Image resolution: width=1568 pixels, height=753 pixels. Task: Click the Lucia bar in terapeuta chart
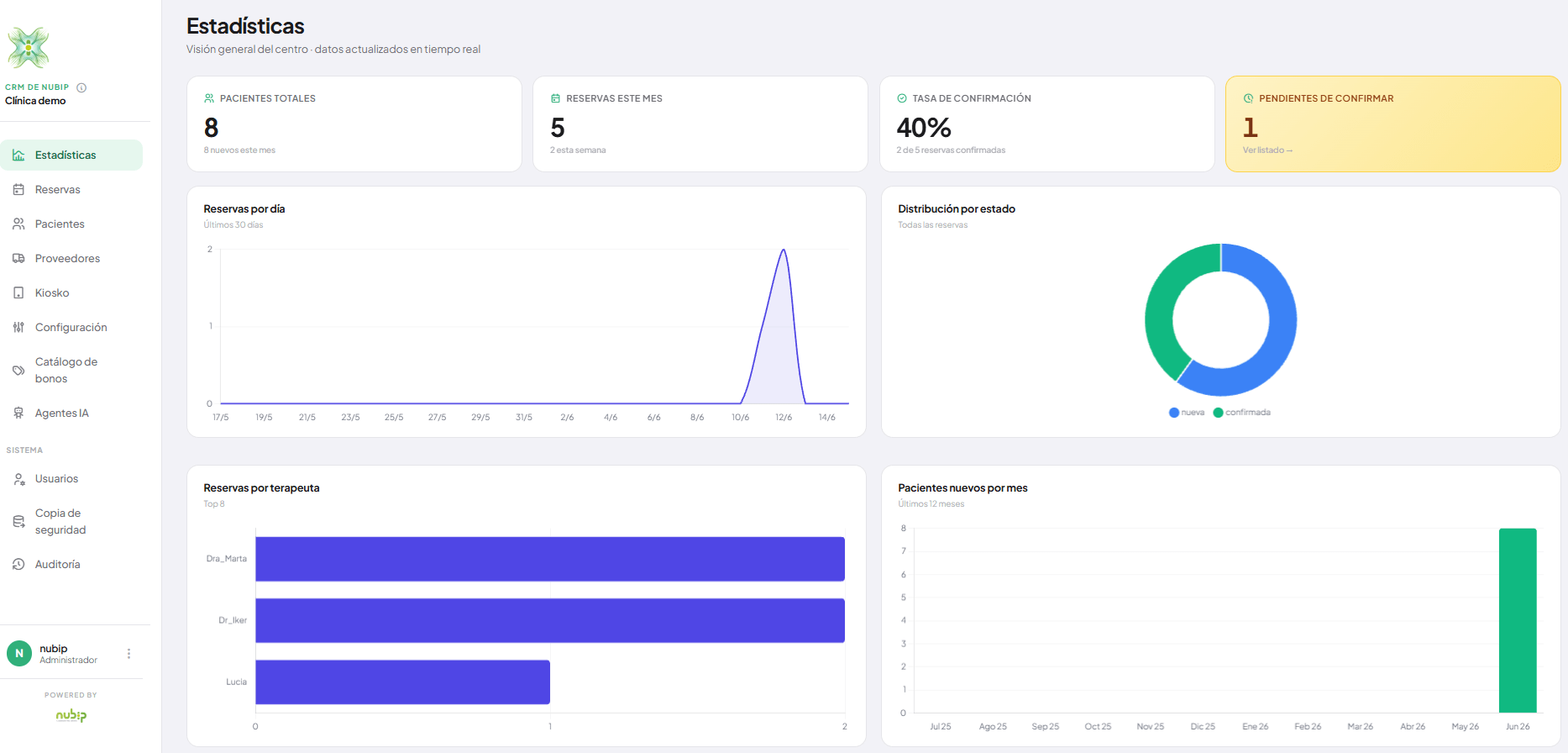(x=402, y=682)
